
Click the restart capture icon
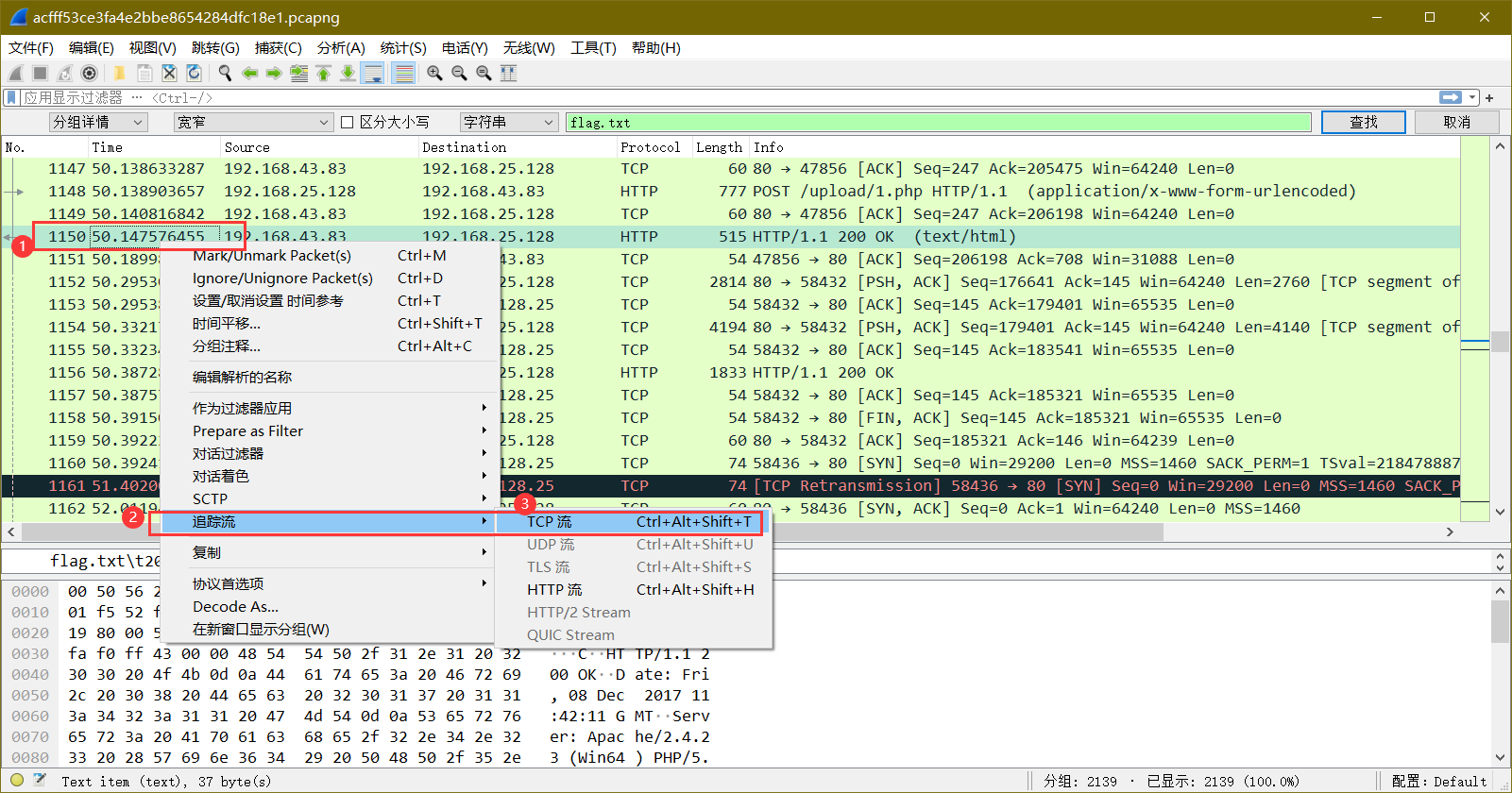click(64, 73)
